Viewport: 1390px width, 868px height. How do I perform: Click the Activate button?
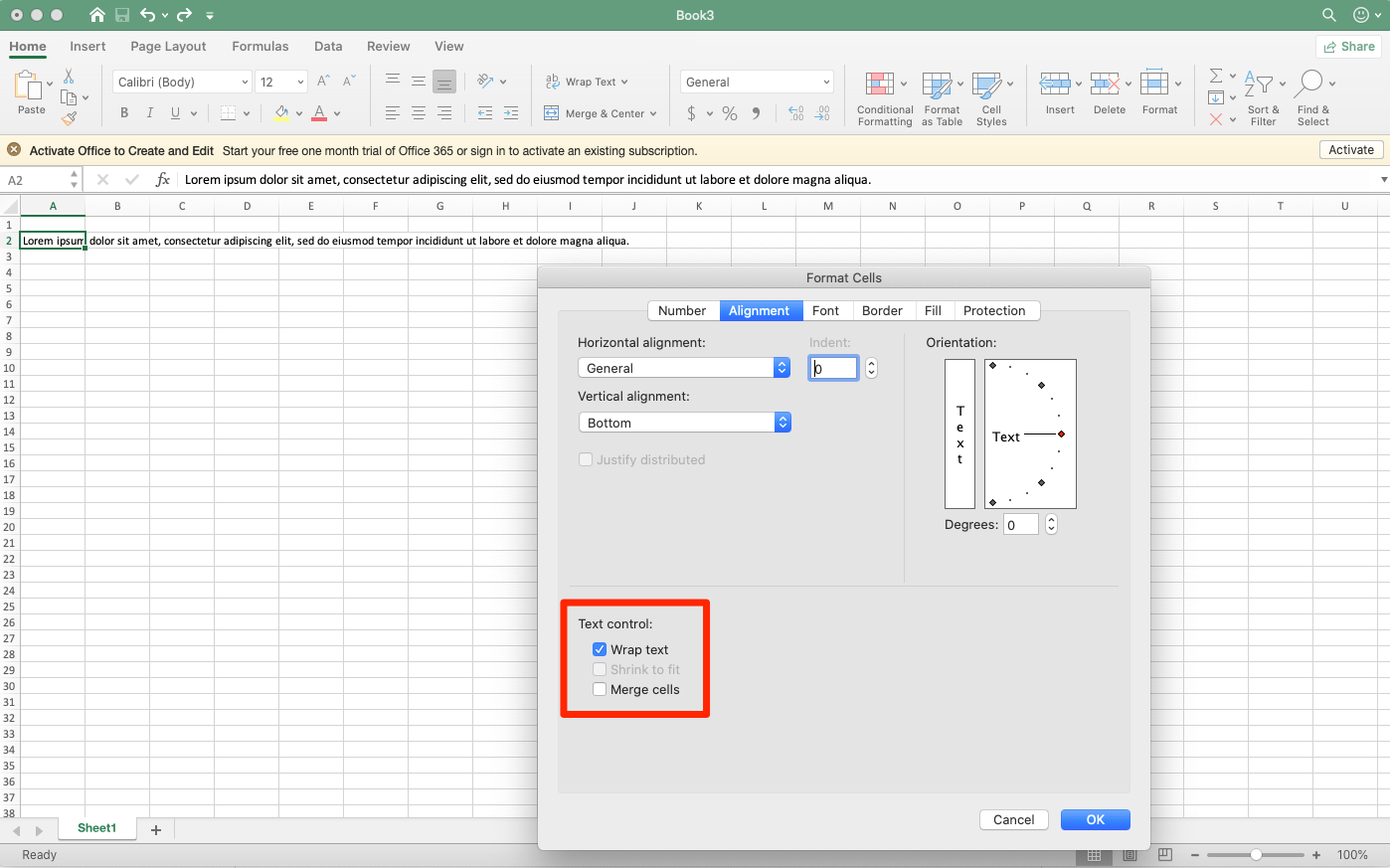1351,149
